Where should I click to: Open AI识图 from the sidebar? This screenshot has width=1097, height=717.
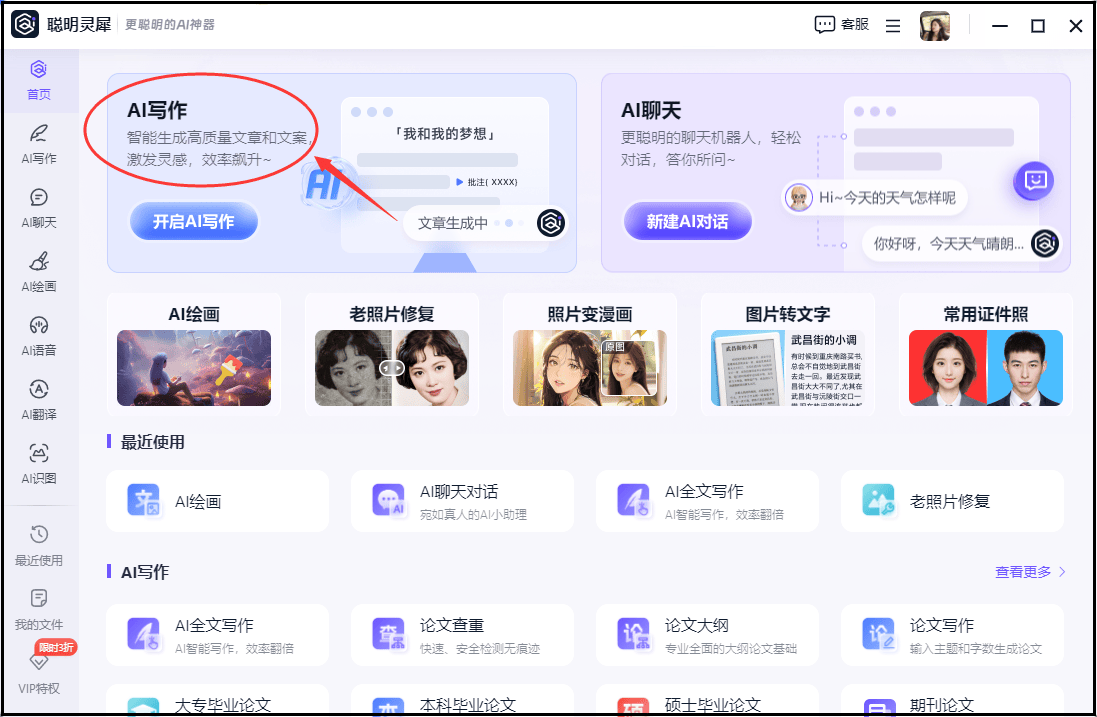tap(38, 463)
